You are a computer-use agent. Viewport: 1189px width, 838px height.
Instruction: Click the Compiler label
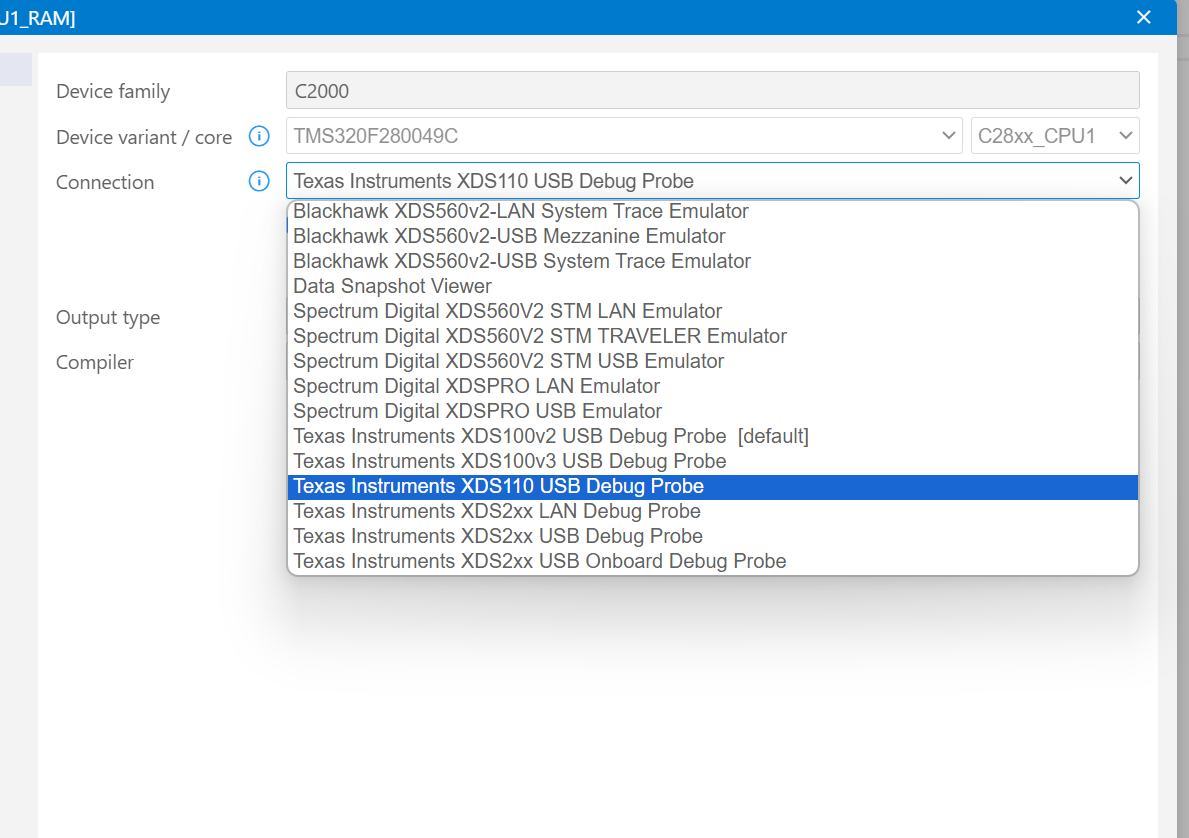pos(95,363)
